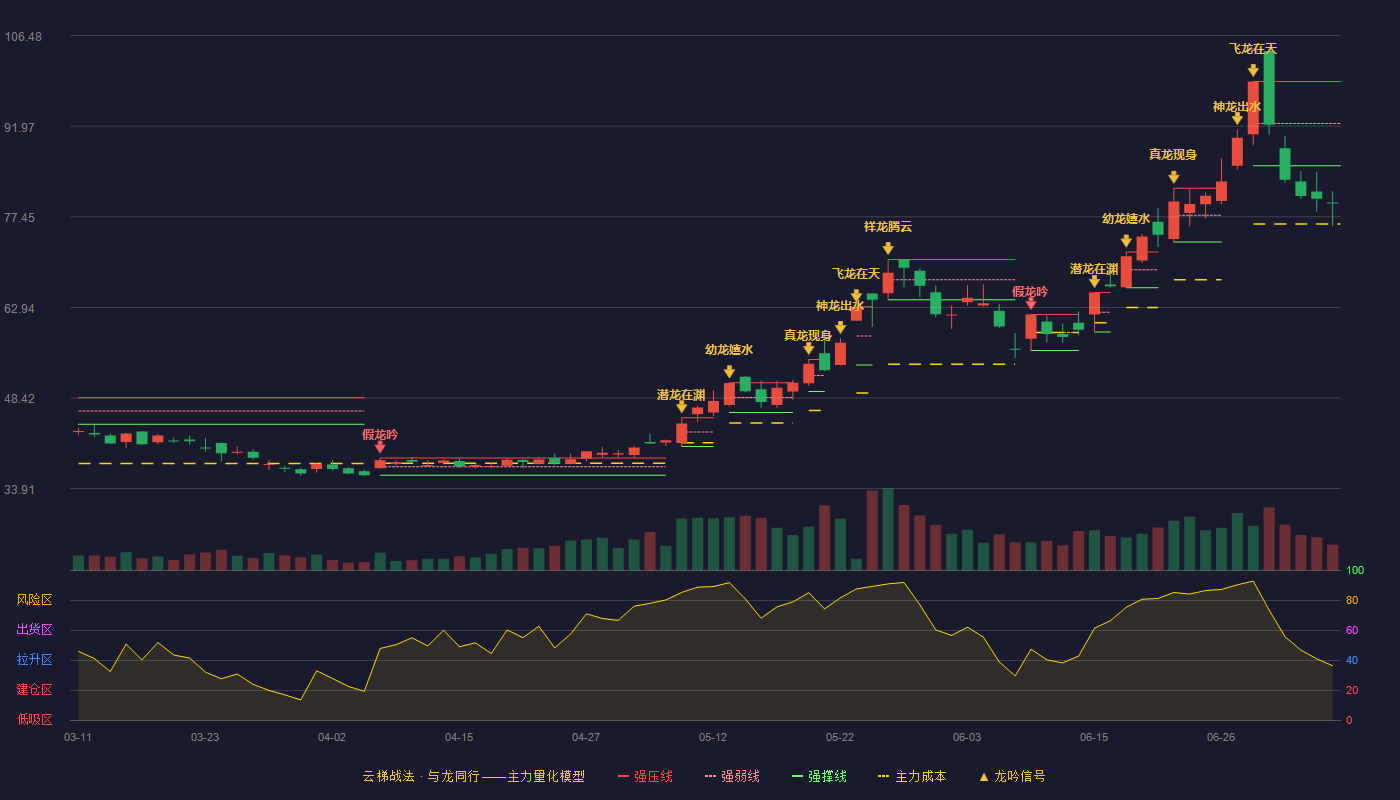Image resolution: width=1400 pixels, height=800 pixels.
Task: Click the 40 indicator scale label
Action: 1352,660
